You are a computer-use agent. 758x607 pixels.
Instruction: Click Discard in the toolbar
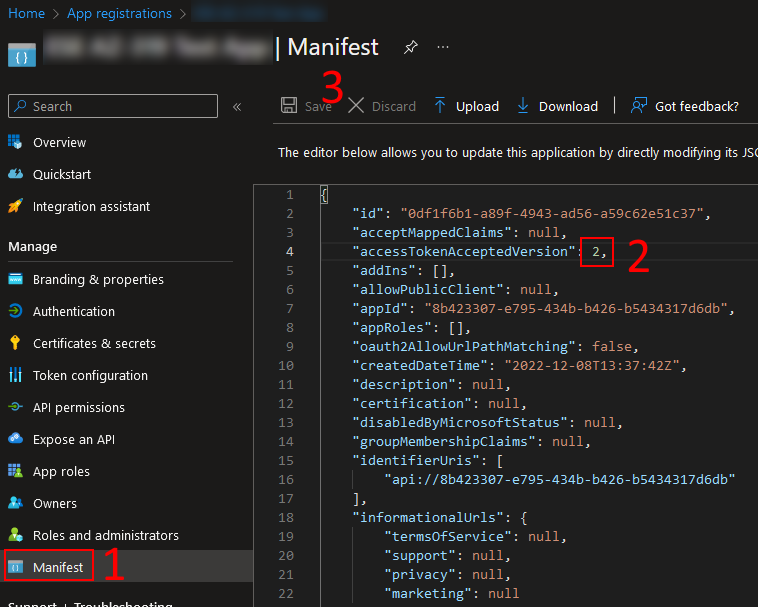click(x=382, y=106)
